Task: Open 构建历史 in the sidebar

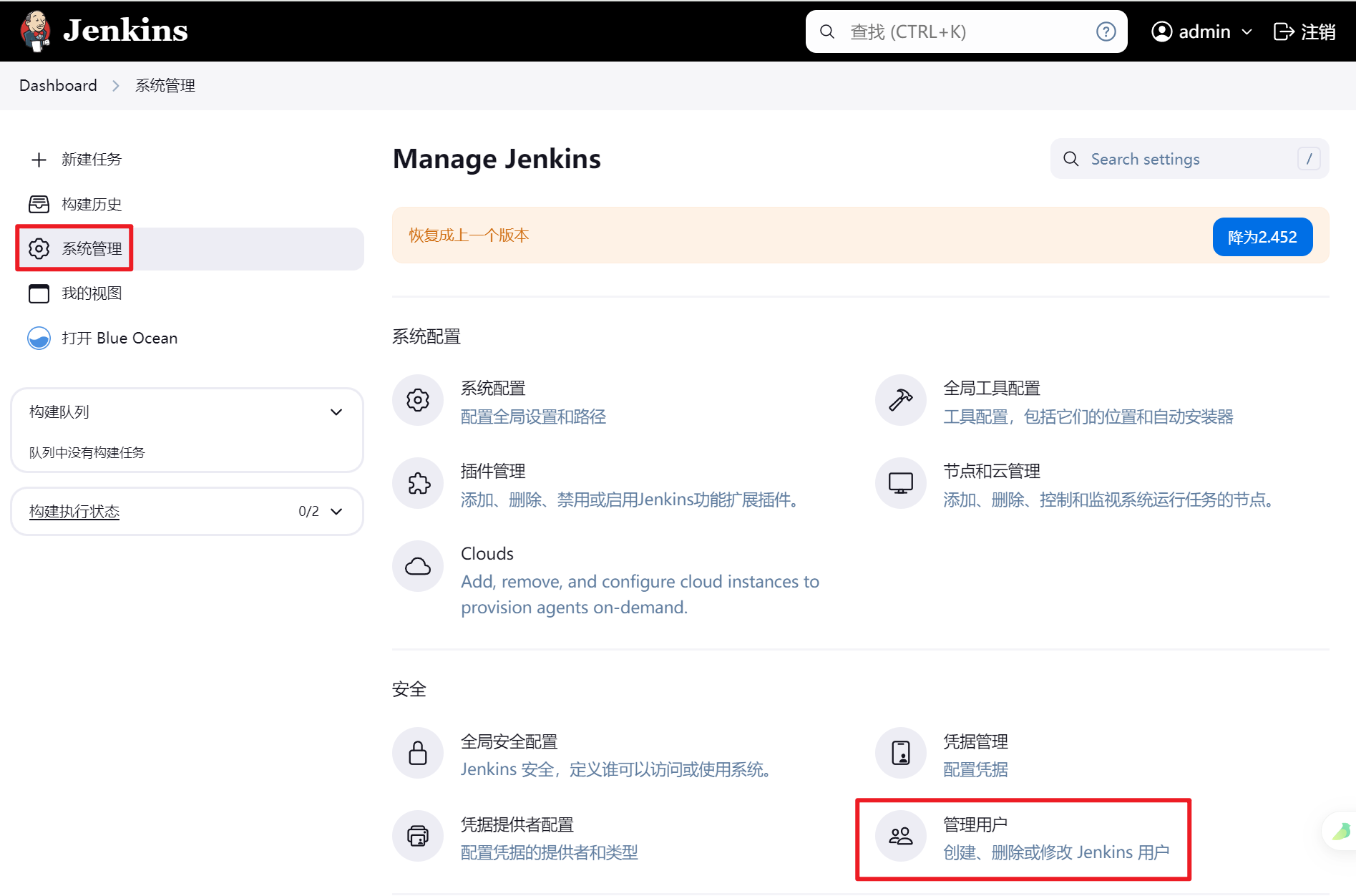Action: 92,204
